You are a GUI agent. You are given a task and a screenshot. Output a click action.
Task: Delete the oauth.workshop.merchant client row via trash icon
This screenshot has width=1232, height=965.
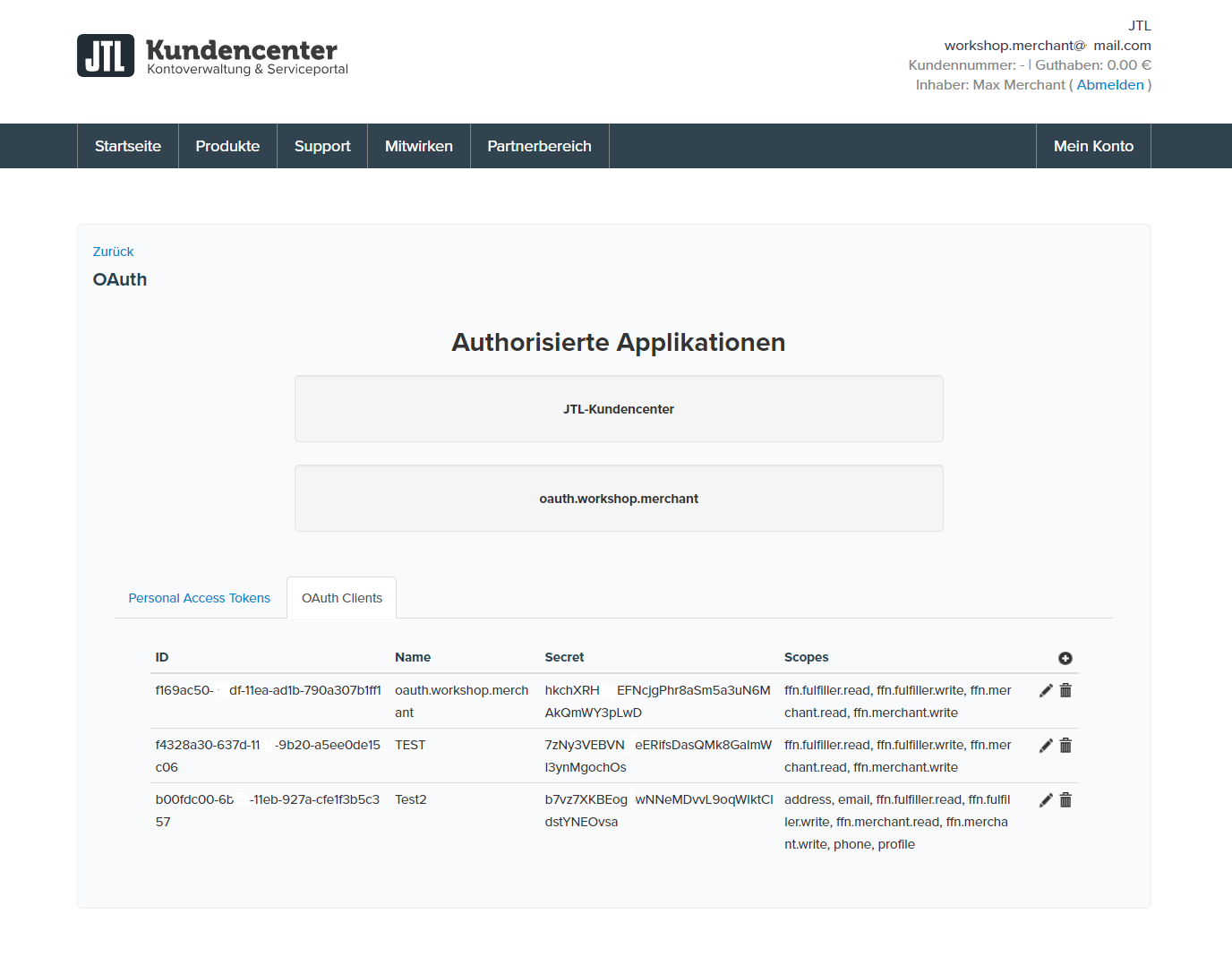[x=1065, y=690]
